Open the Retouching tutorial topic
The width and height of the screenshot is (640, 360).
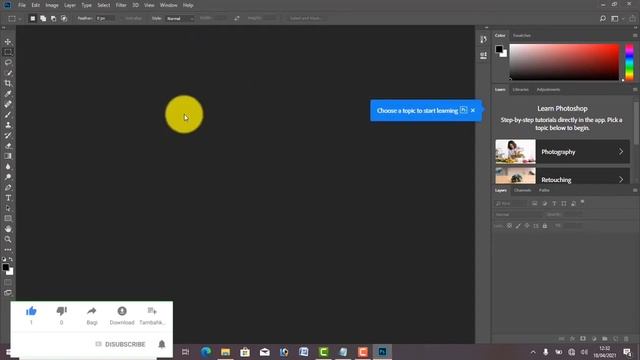[x=562, y=176]
